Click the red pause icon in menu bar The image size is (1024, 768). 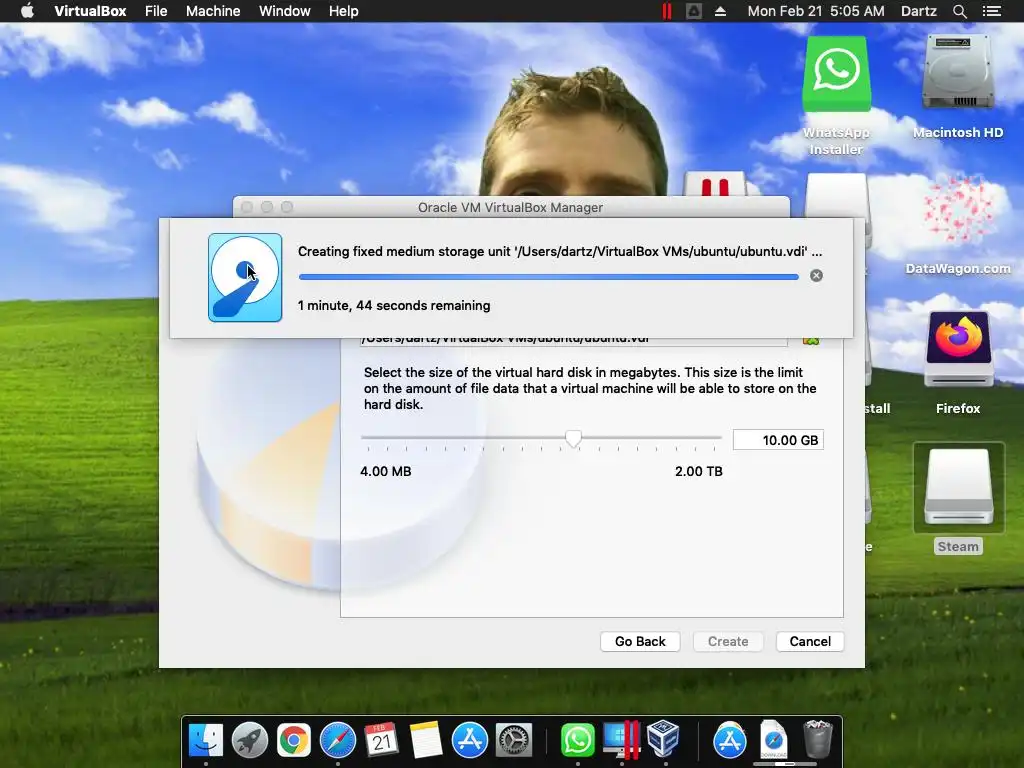pos(666,11)
